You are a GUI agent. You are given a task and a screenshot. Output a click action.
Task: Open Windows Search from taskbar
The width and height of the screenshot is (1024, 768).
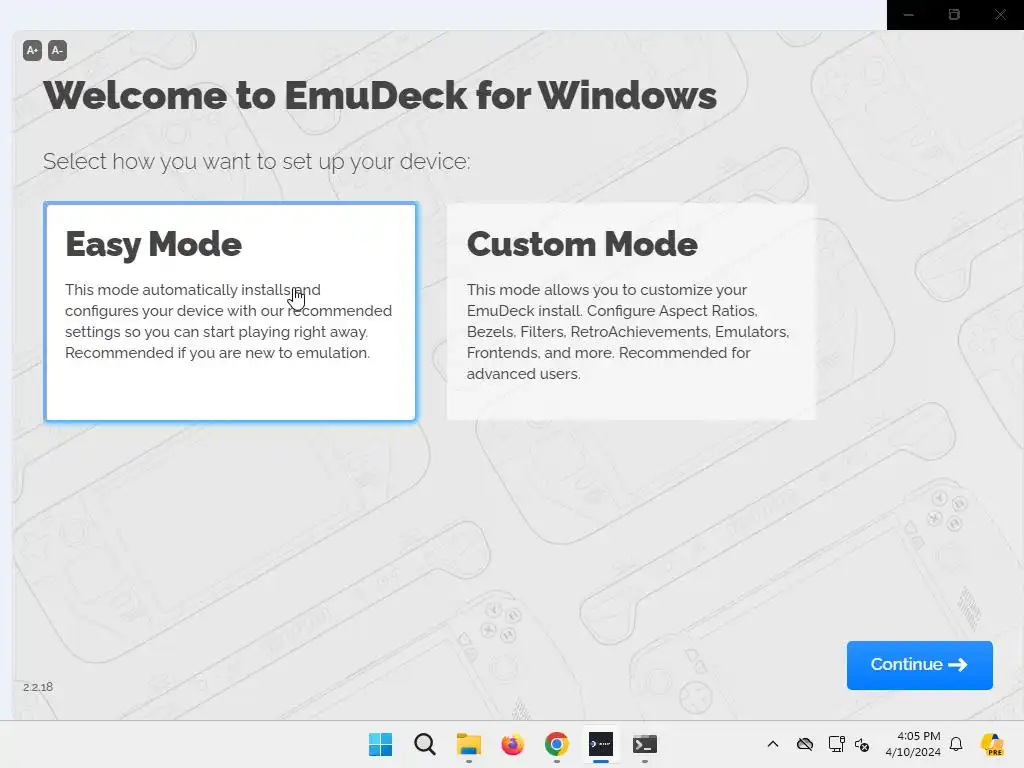coord(424,744)
